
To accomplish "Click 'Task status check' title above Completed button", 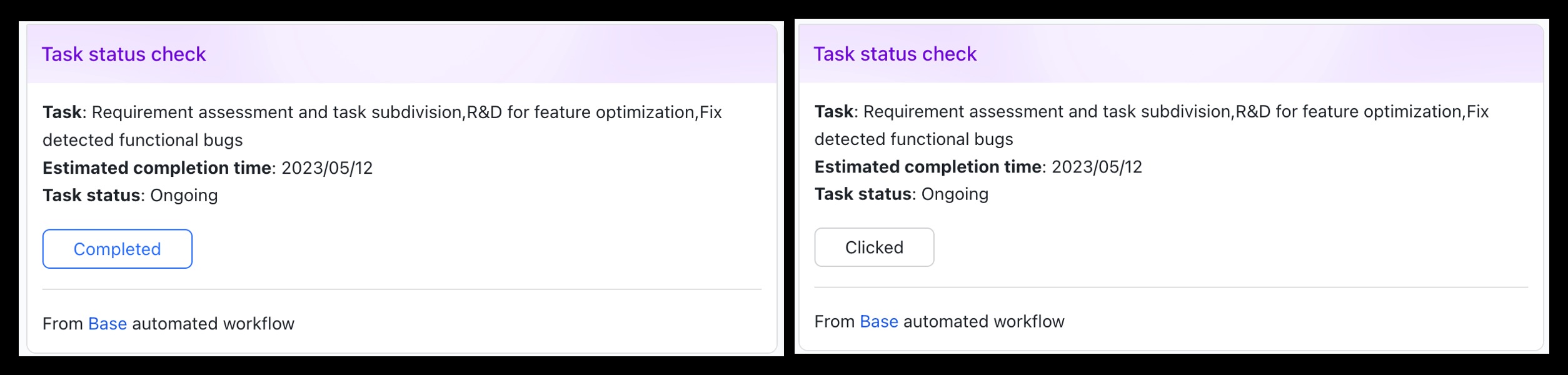I will [x=124, y=54].
